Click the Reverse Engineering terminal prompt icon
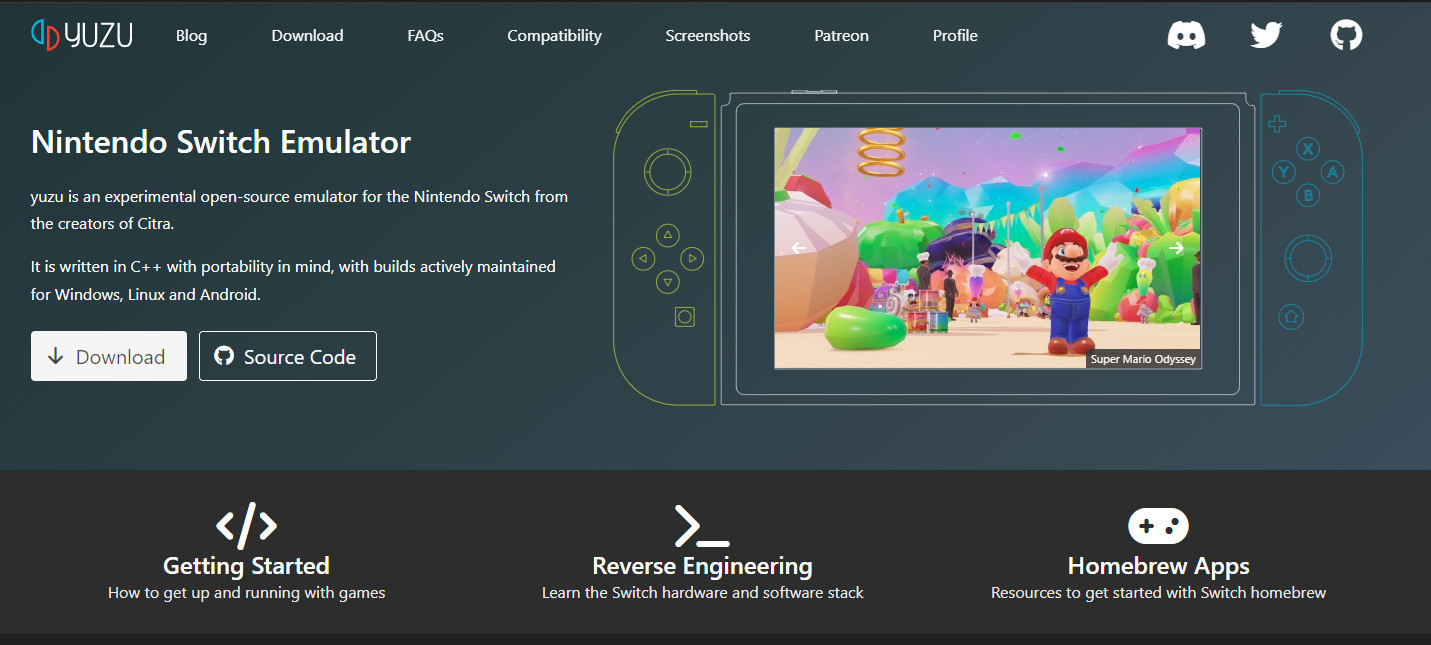Screen dimensions: 1431x645 pyautogui.click(x=702, y=526)
